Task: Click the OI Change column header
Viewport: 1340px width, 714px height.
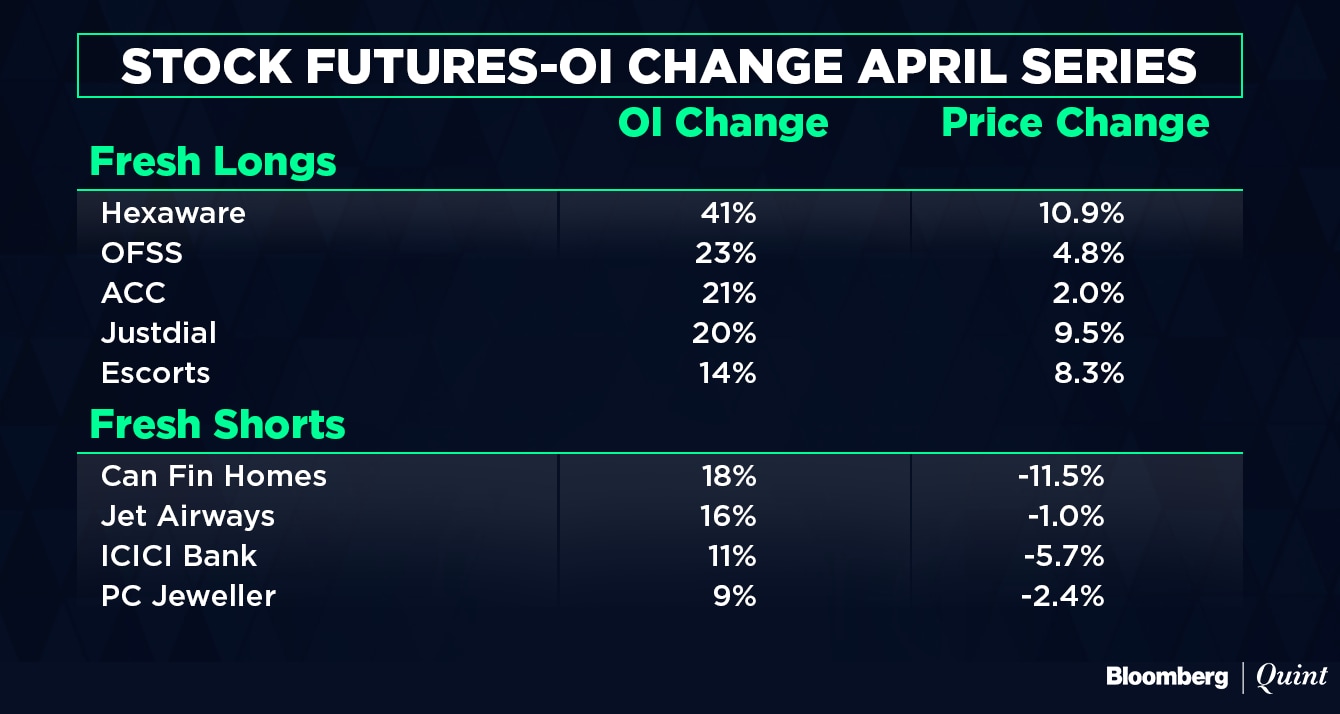Action: [x=723, y=123]
